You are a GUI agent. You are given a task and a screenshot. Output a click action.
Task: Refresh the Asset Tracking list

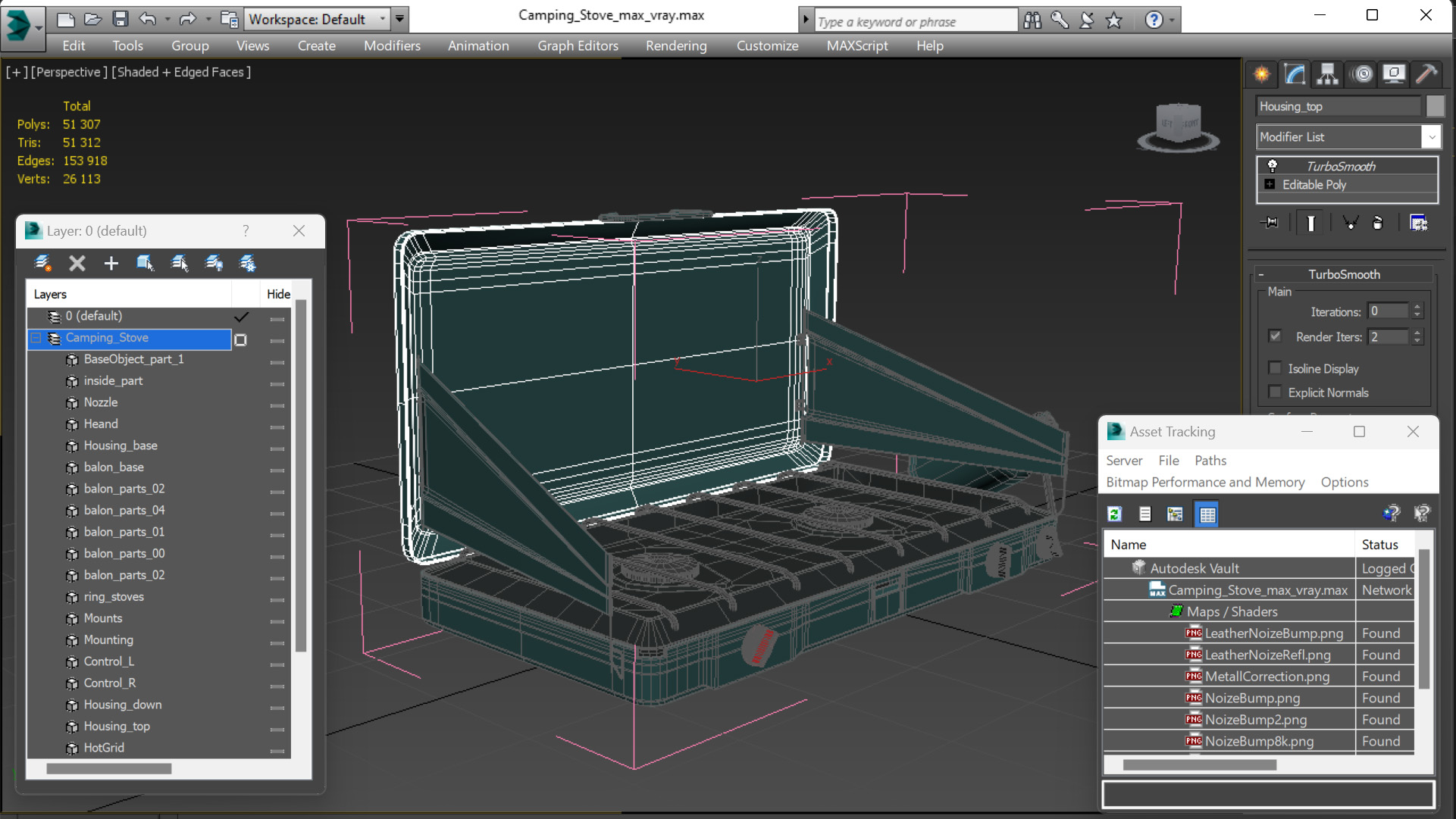click(x=1114, y=514)
